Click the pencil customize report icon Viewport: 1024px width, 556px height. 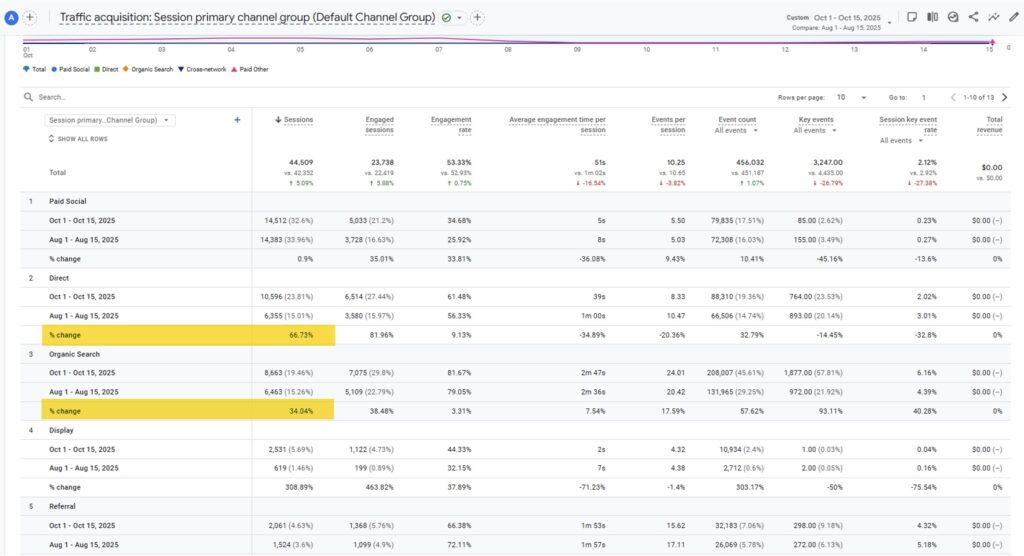pyautogui.click(x=1014, y=17)
